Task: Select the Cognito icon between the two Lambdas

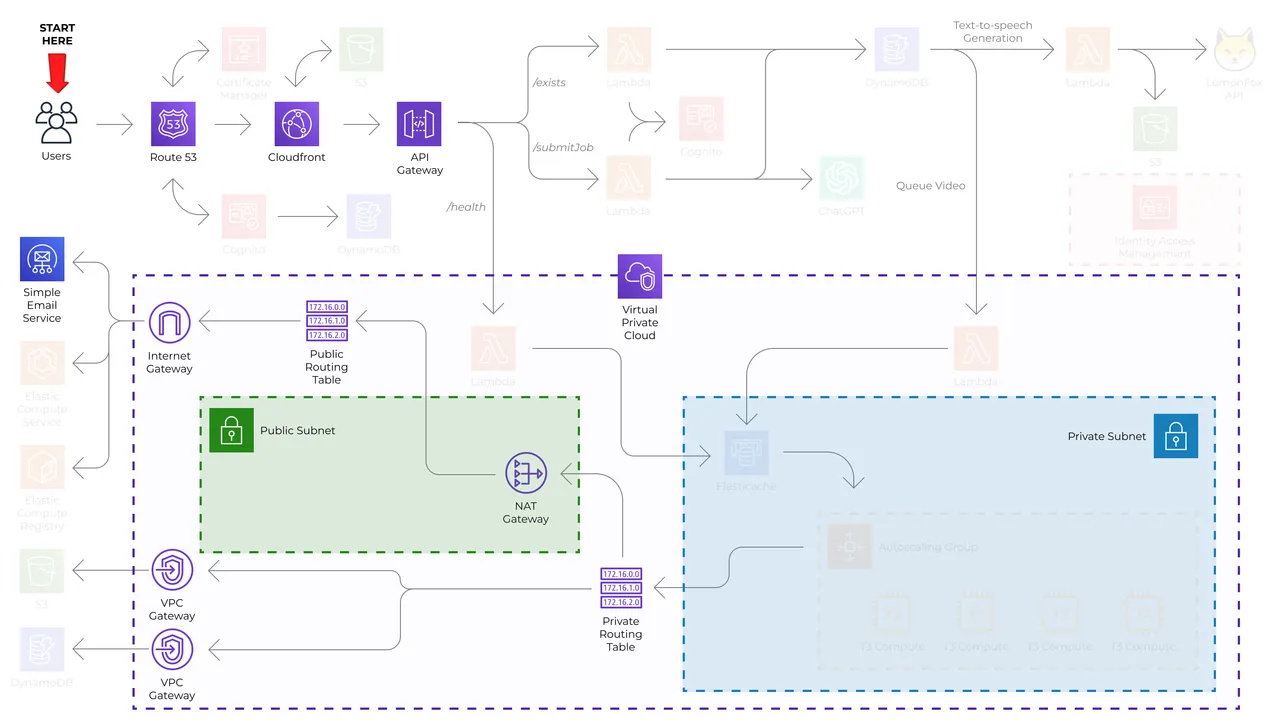Action: tap(701, 119)
